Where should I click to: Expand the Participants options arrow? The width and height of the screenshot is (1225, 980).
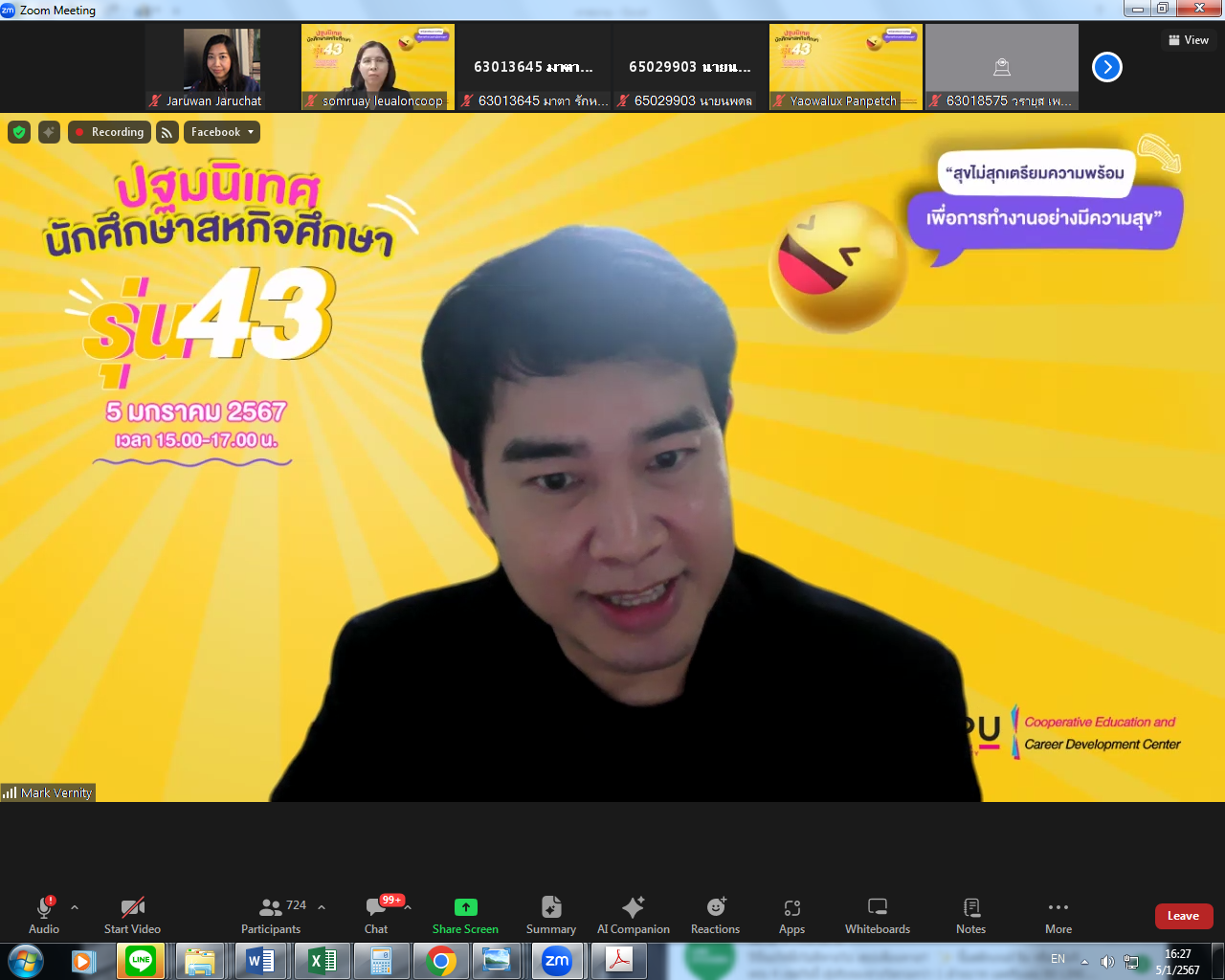[x=322, y=906]
